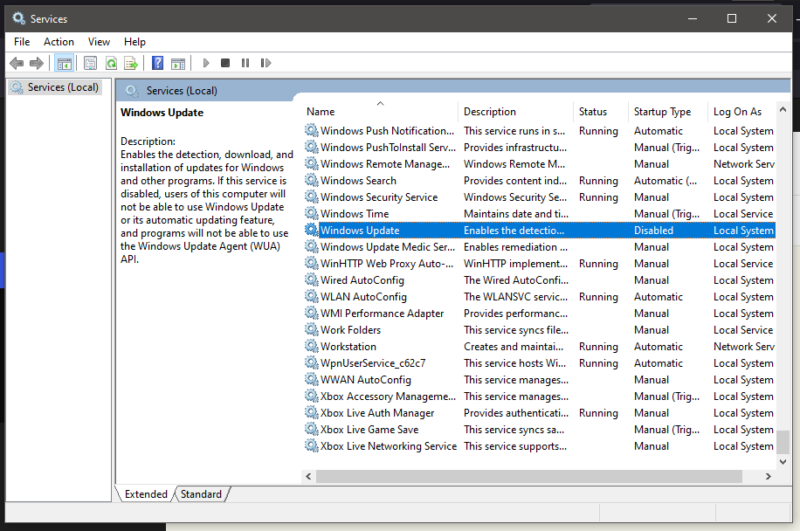Screen dimensions: 800x531
Task: Open the View menu
Action: pos(99,42)
